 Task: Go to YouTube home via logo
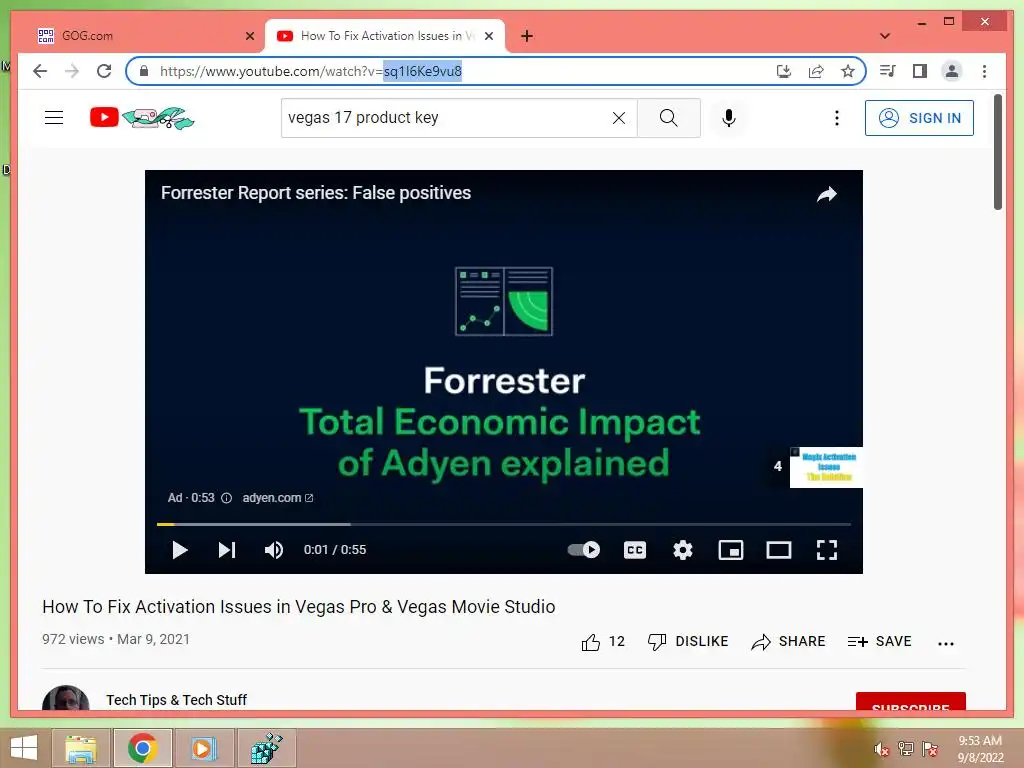pos(142,118)
